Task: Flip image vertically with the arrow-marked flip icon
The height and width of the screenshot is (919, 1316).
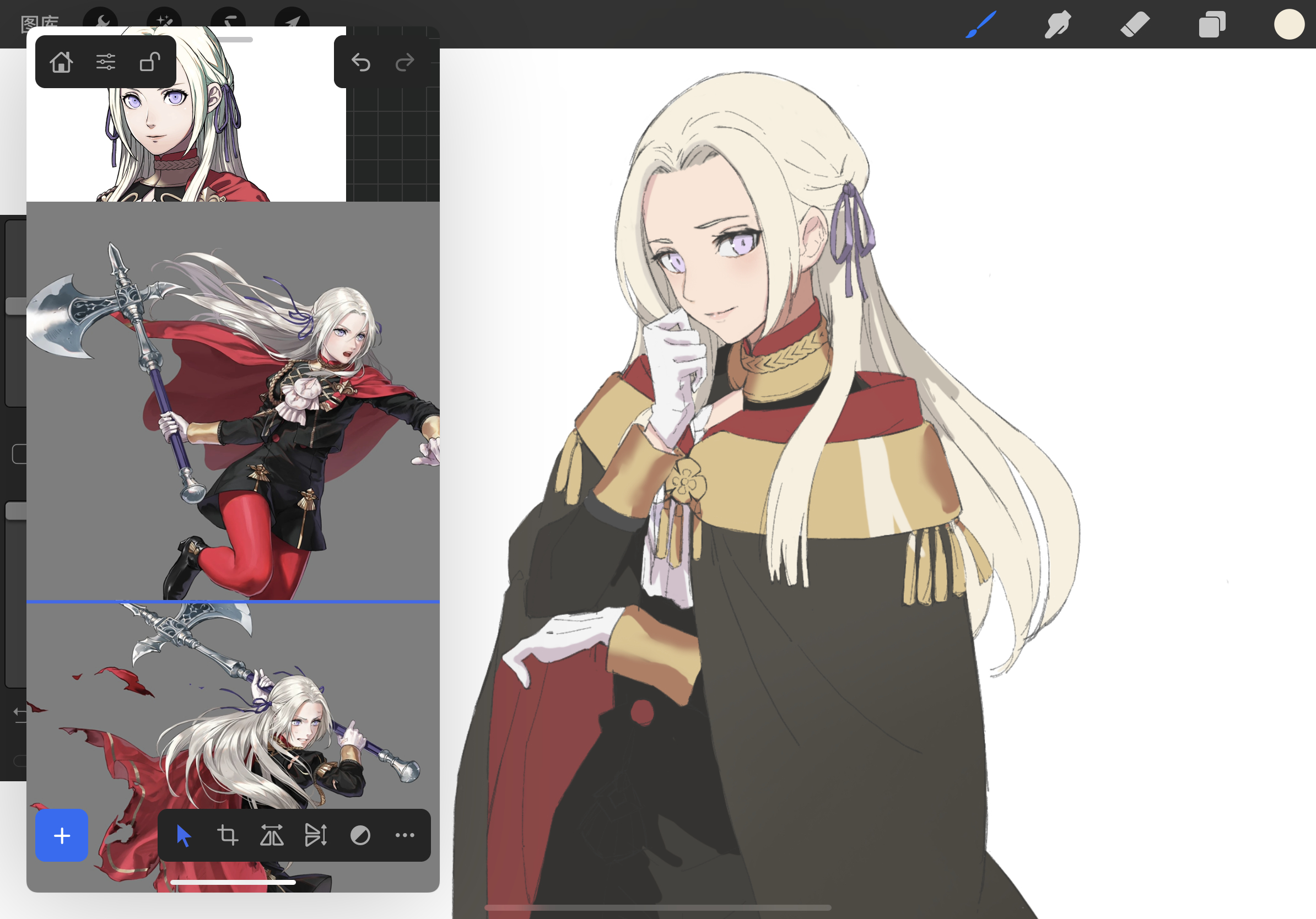Action: click(316, 835)
